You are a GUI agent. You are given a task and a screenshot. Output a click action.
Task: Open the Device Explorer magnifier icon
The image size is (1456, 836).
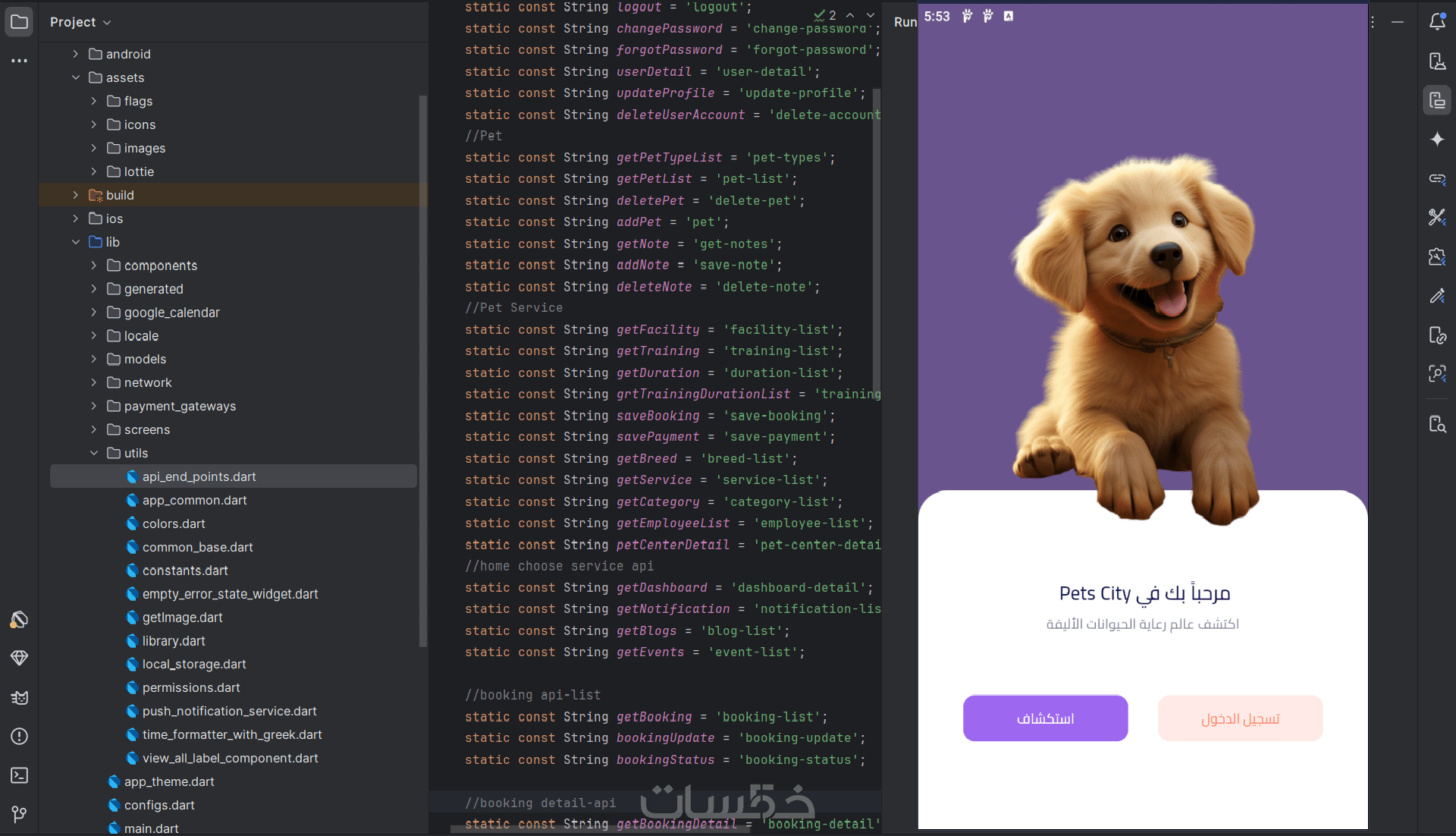point(1436,423)
